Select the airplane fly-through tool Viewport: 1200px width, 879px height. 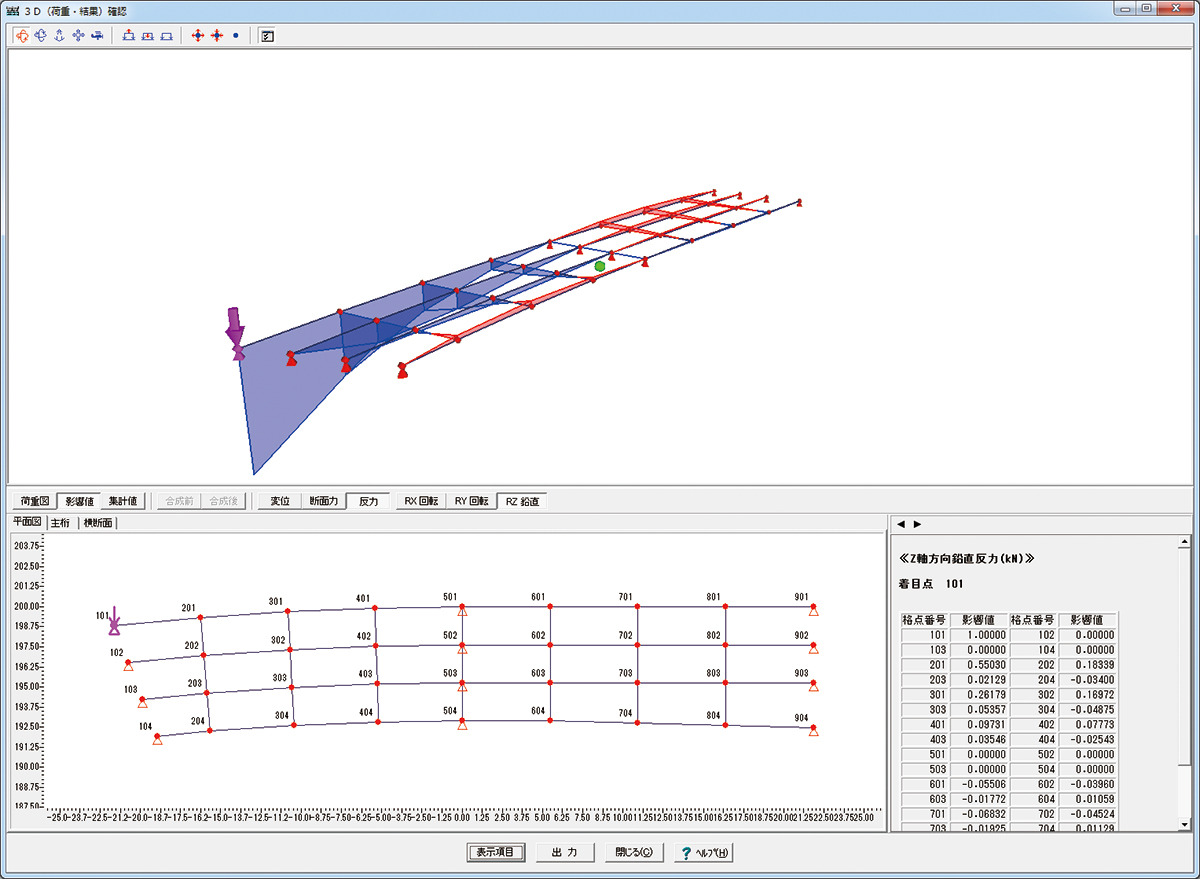point(97,35)
